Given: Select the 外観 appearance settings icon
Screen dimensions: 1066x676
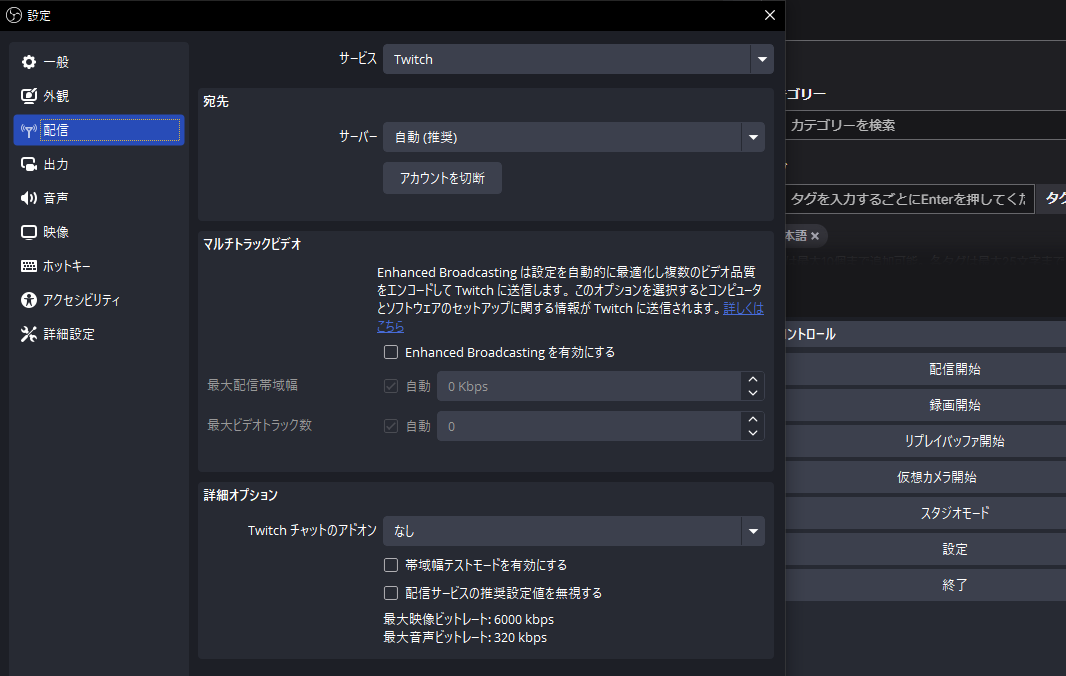Looking at the screenshot, I should click(28, 96).
